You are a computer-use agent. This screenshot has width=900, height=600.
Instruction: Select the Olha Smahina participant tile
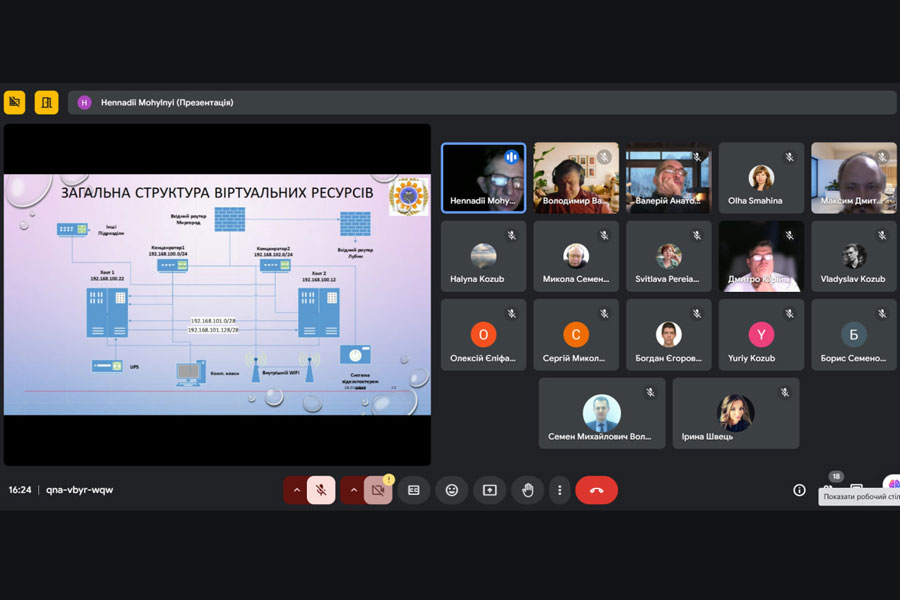pos(761,178)
